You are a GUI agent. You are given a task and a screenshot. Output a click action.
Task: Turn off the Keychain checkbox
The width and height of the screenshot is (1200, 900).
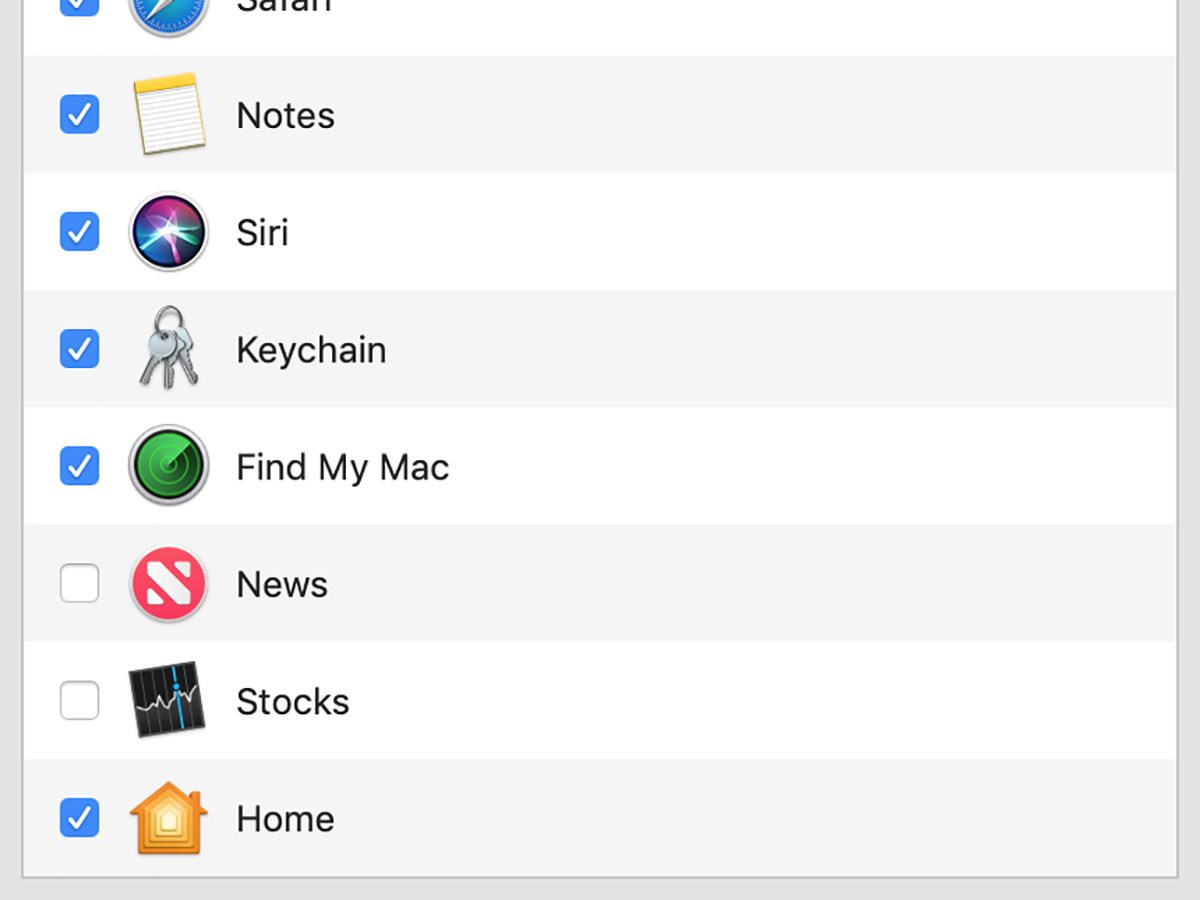click(80, 349)
